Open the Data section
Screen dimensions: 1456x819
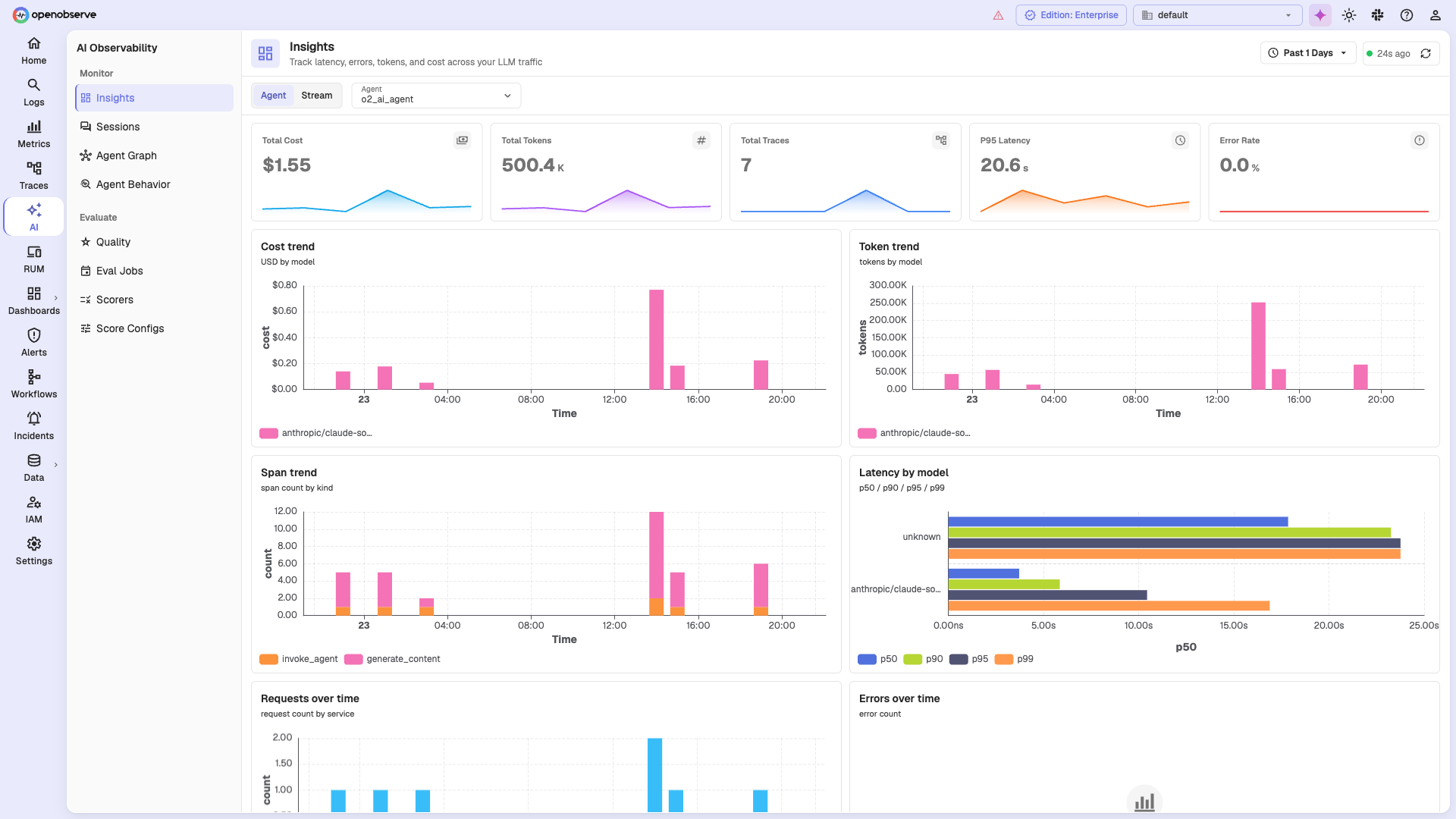pyautogui.click(x=33, y=468)
